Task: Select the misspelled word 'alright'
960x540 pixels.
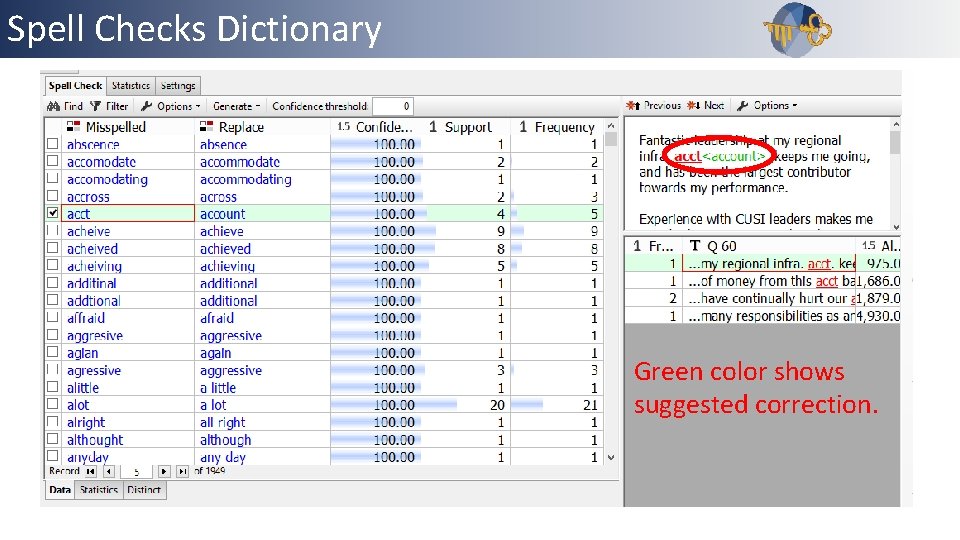Action: click(86, 422)
